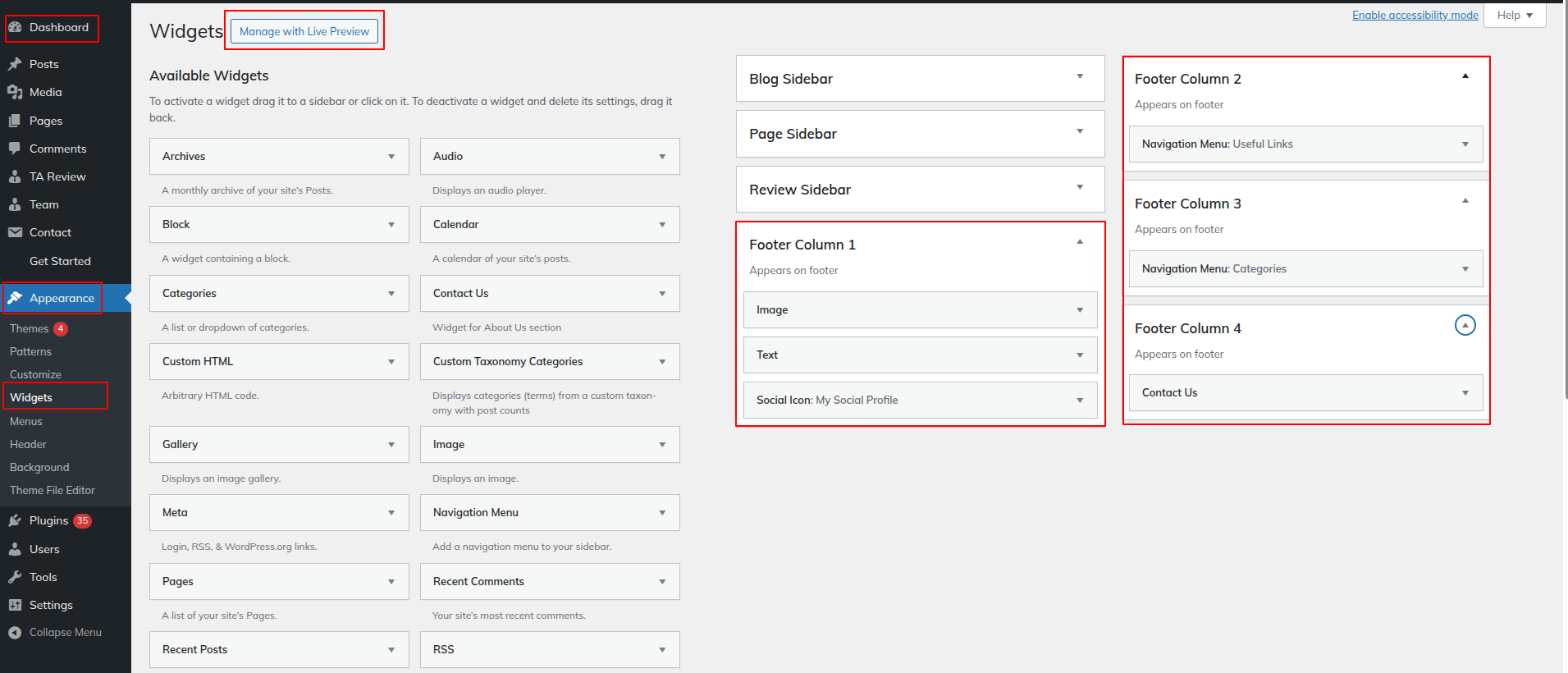Expand Navigation Menu: Useful Links widget

click(x=1465, y=144)
